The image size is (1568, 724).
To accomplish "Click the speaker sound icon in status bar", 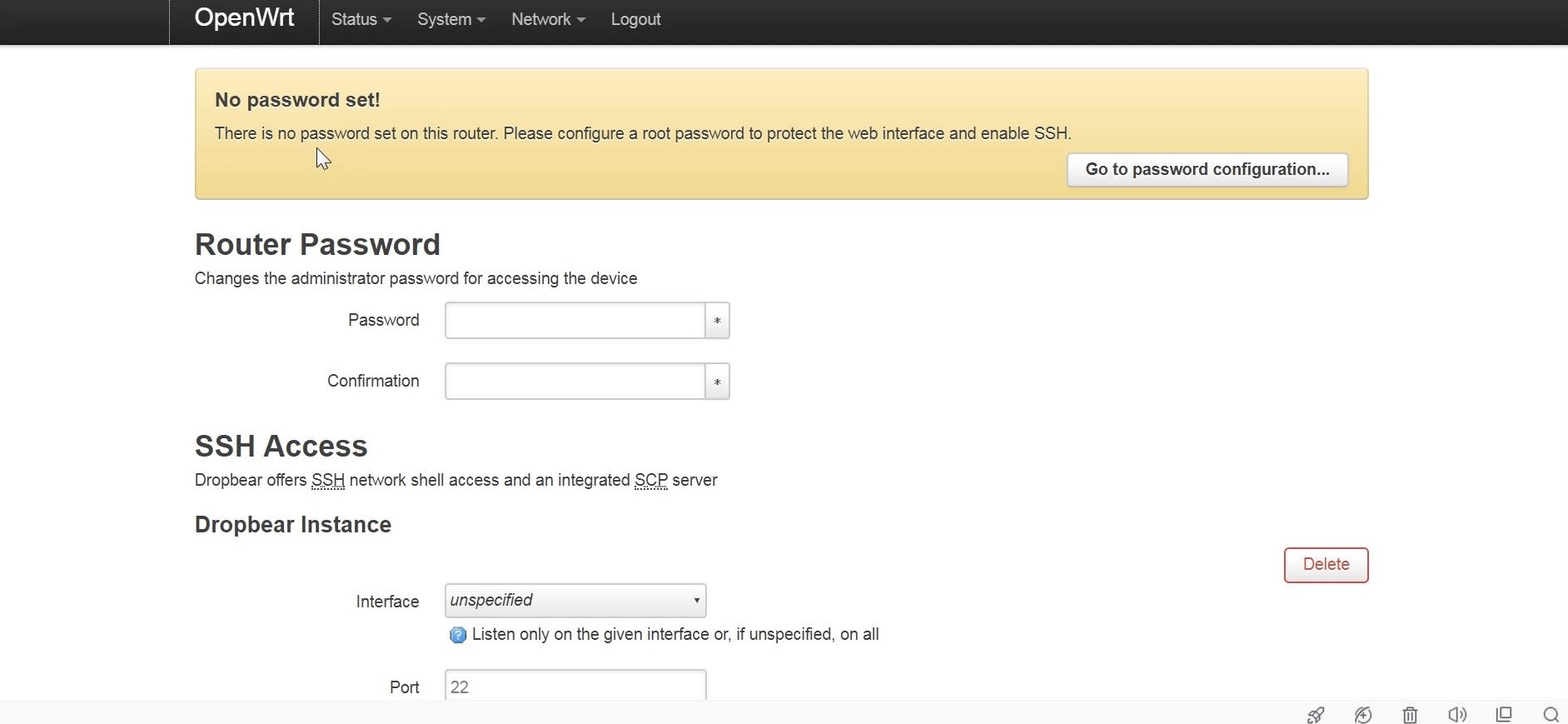I will tap(1457, 715).
